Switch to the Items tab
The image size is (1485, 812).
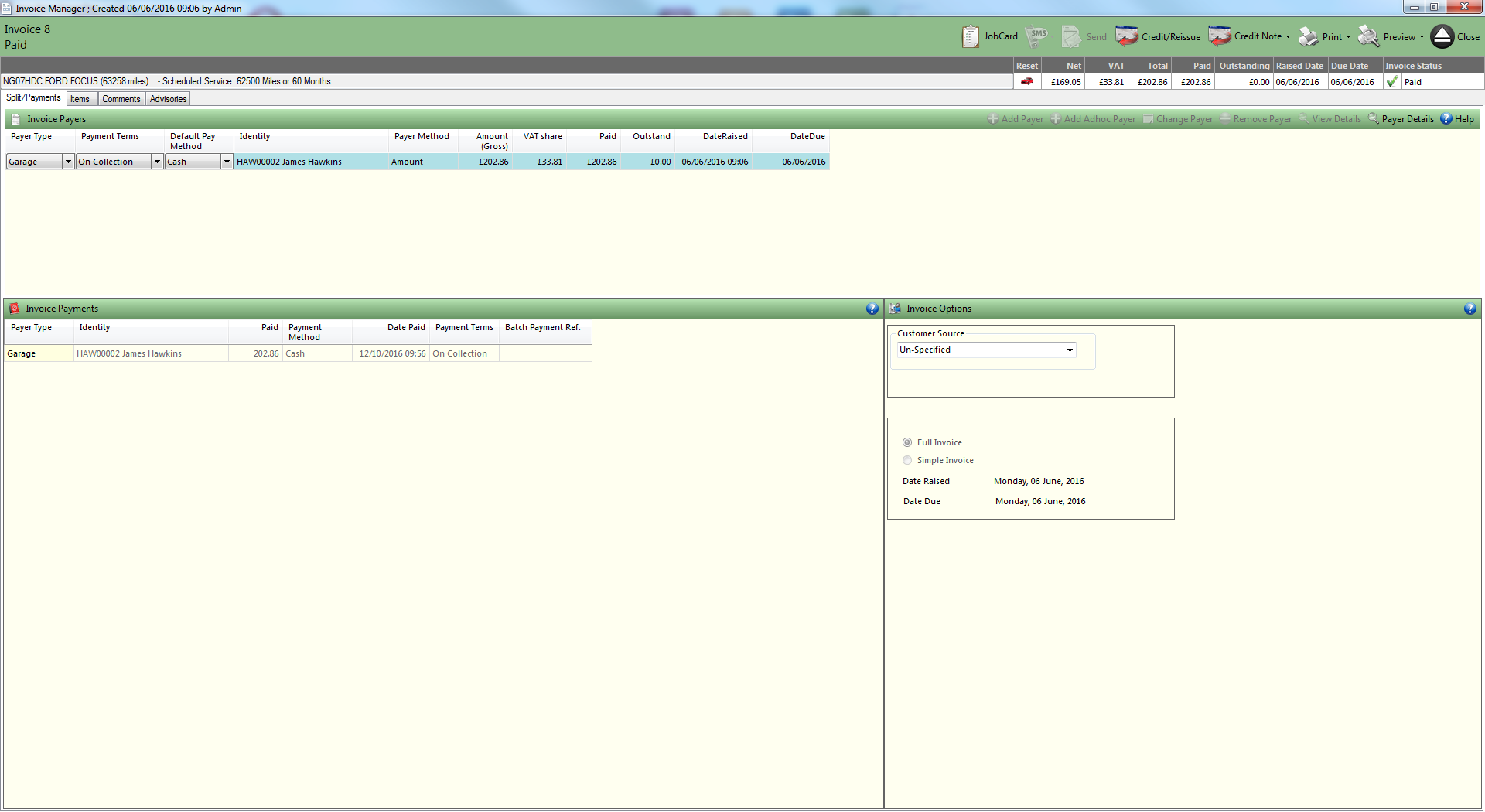(80, 99)
